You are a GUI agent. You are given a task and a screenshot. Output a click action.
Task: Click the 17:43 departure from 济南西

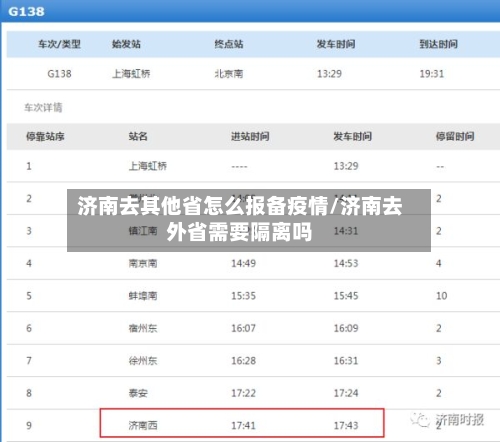point(346,425)
